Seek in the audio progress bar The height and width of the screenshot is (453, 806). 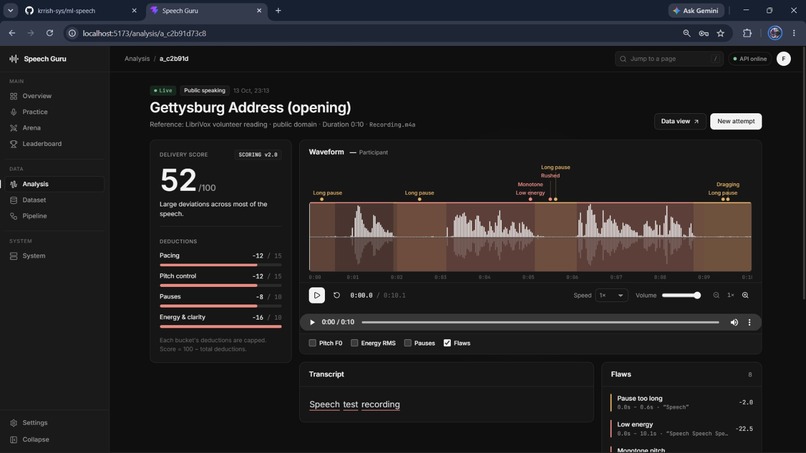coord(540,322)
